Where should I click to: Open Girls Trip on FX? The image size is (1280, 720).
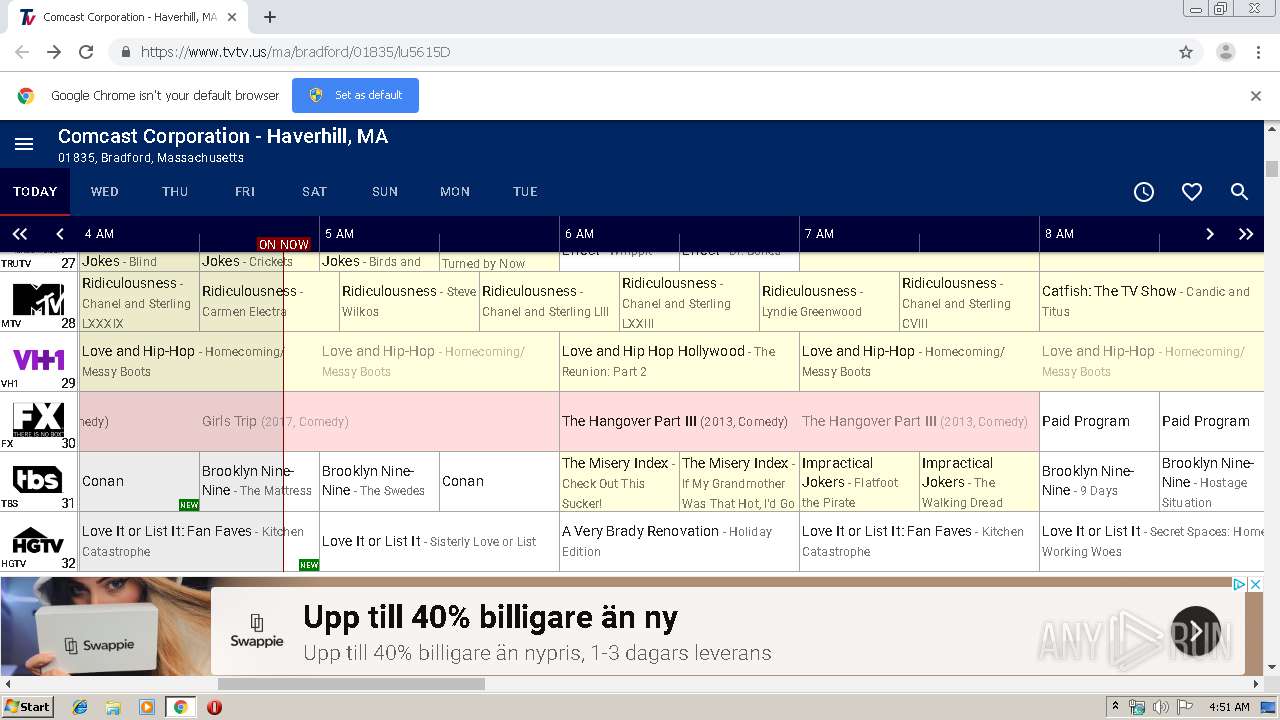point(319,421)
